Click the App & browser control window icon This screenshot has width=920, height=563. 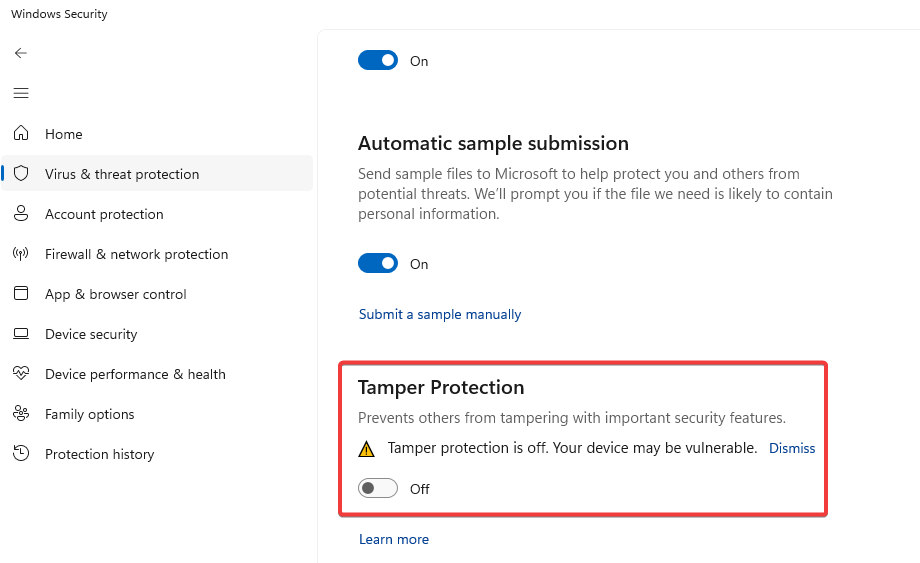21,294
